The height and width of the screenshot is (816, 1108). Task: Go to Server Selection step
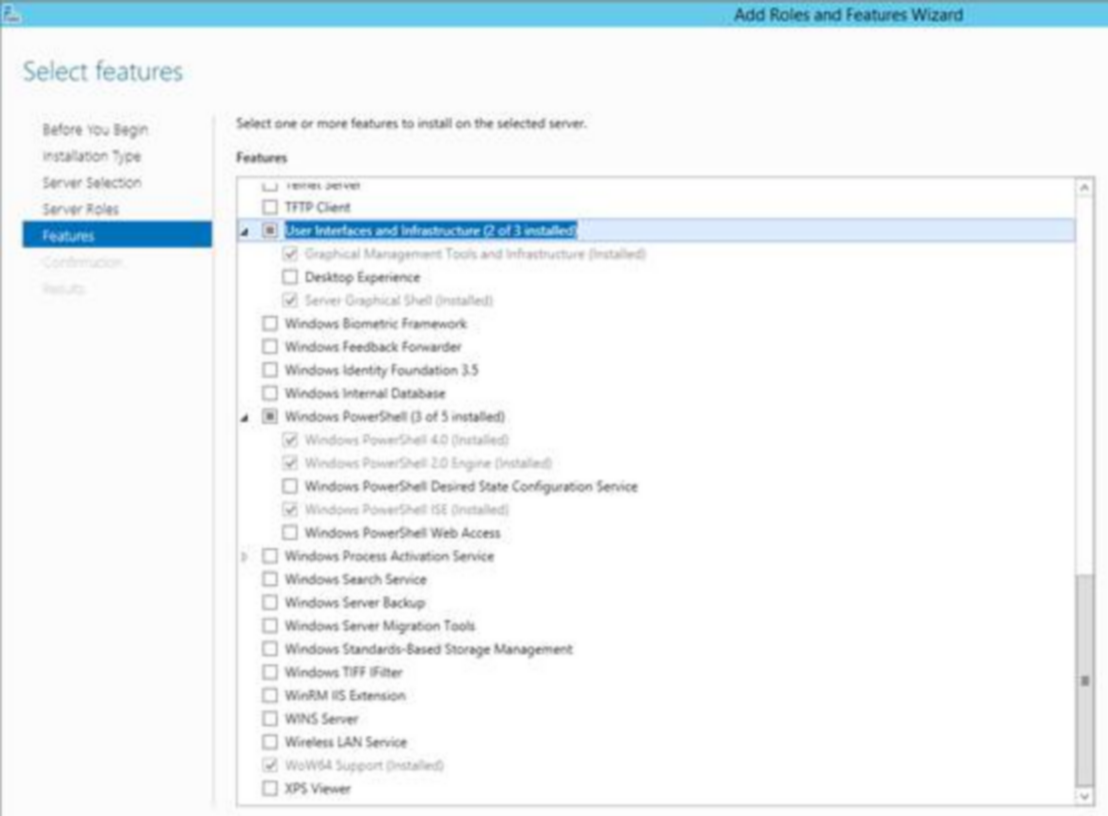pyautogui.click(x=92, y=183)
